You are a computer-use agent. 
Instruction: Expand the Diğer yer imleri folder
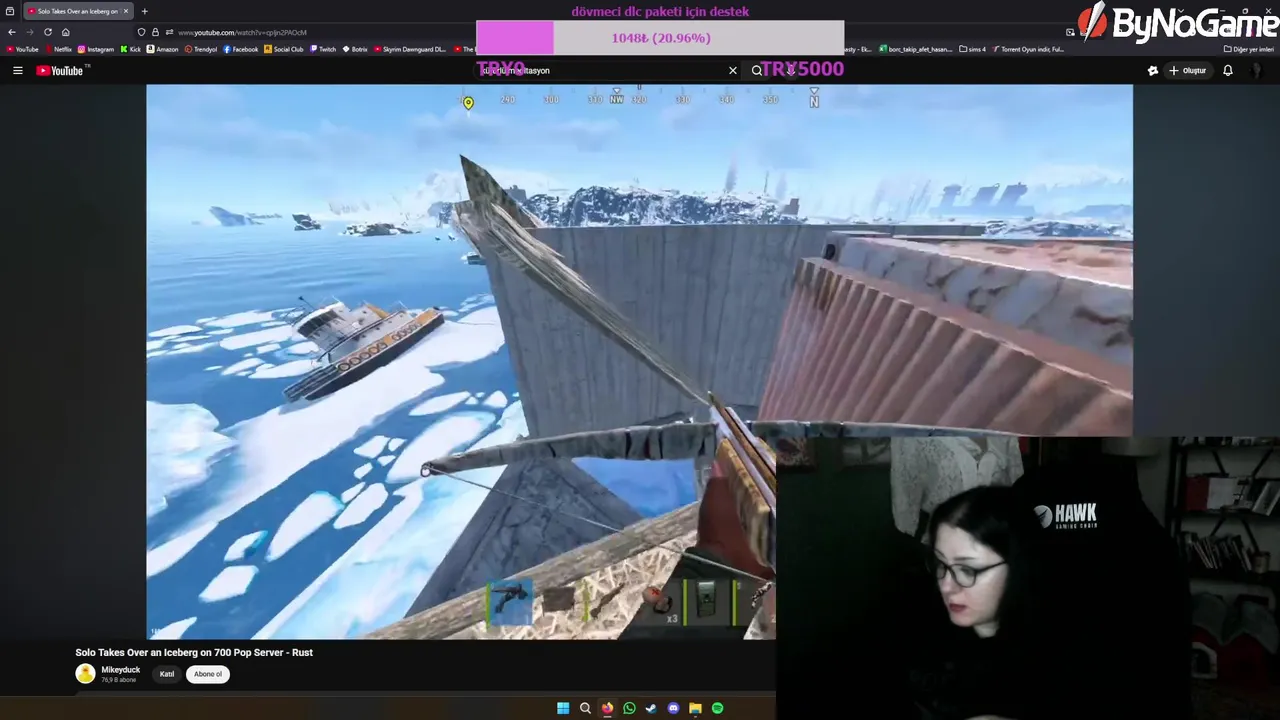[1249, 49]
